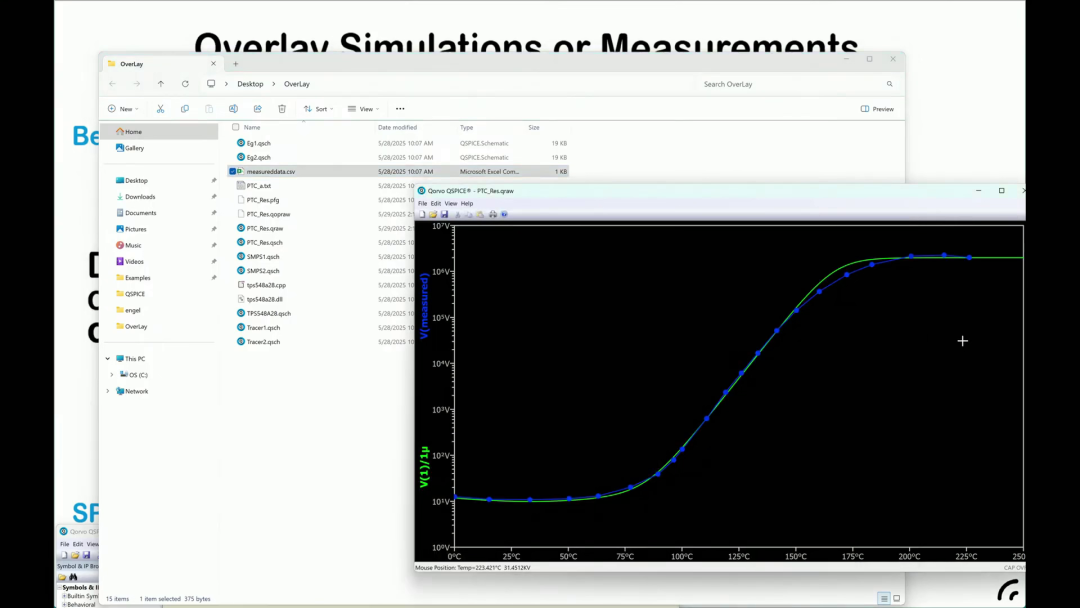The height and width of the screenshot is (608, 1080).
Task: Select the Tracer2.qsch file icon
Action: click(240, 342)
